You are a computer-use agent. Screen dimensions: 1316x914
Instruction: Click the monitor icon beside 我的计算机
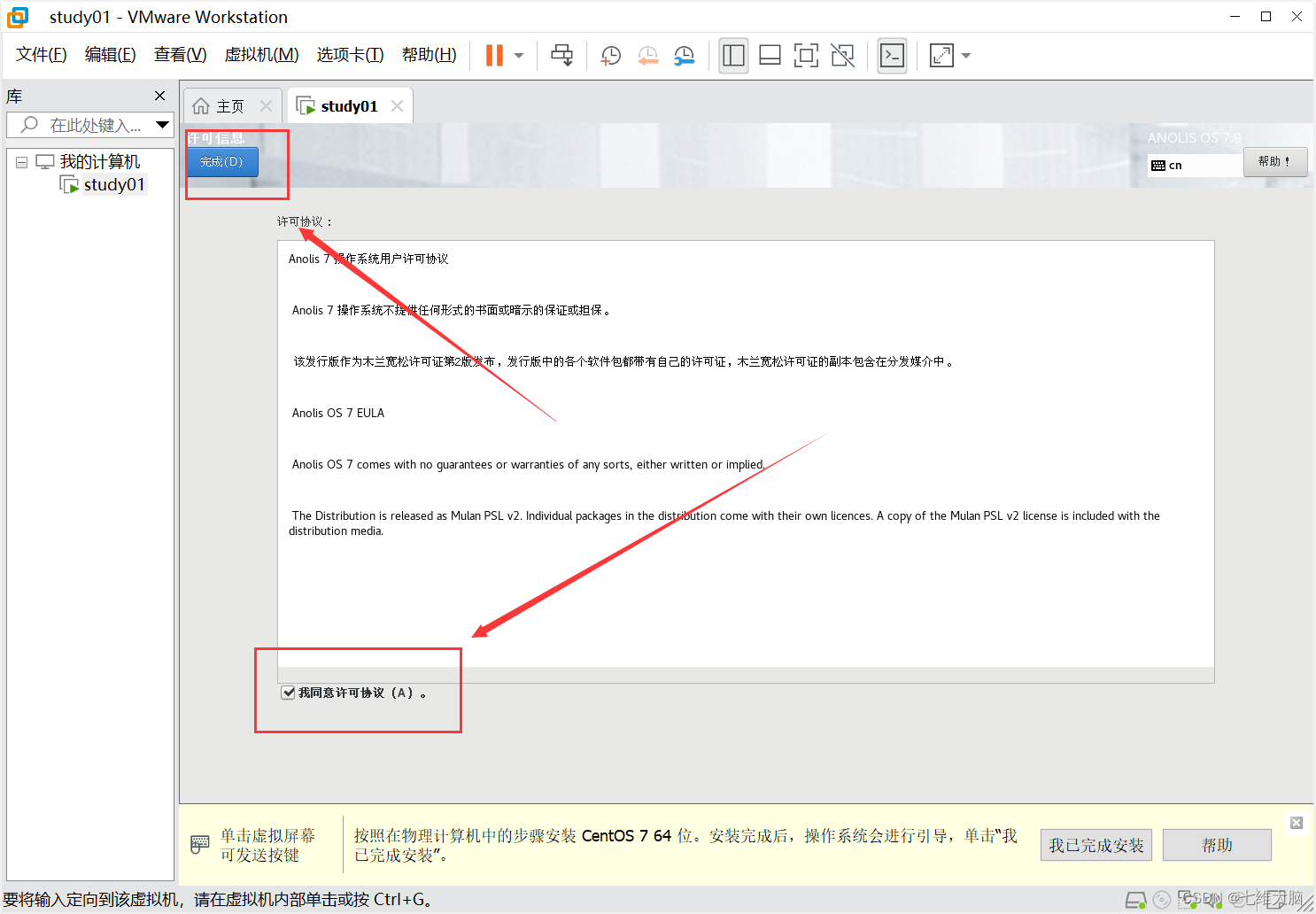coord(45,162)
